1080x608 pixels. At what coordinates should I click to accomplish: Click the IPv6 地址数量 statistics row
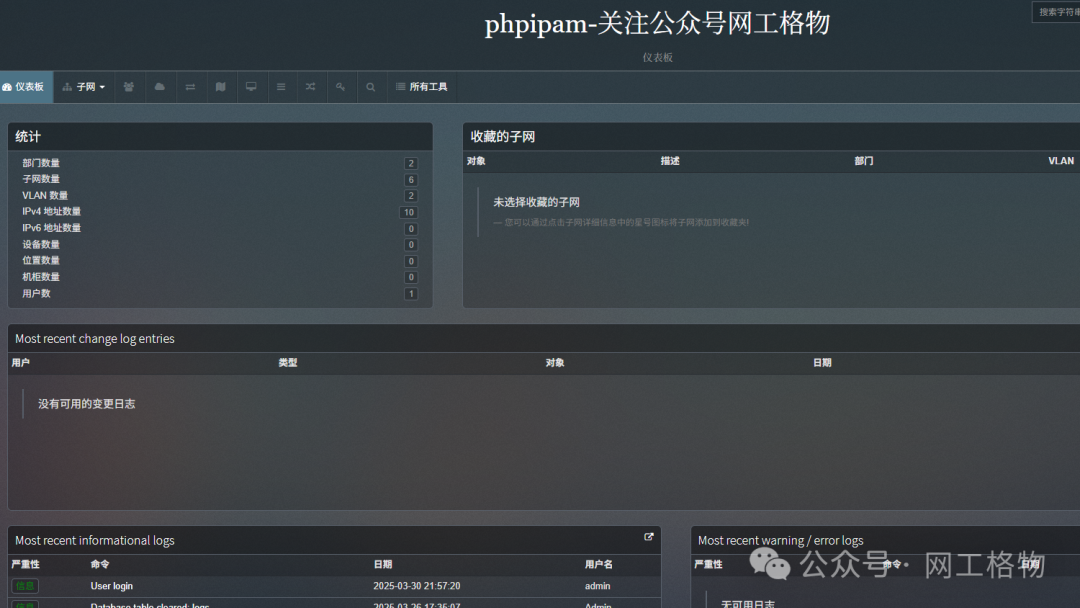(x=220, y=228)
